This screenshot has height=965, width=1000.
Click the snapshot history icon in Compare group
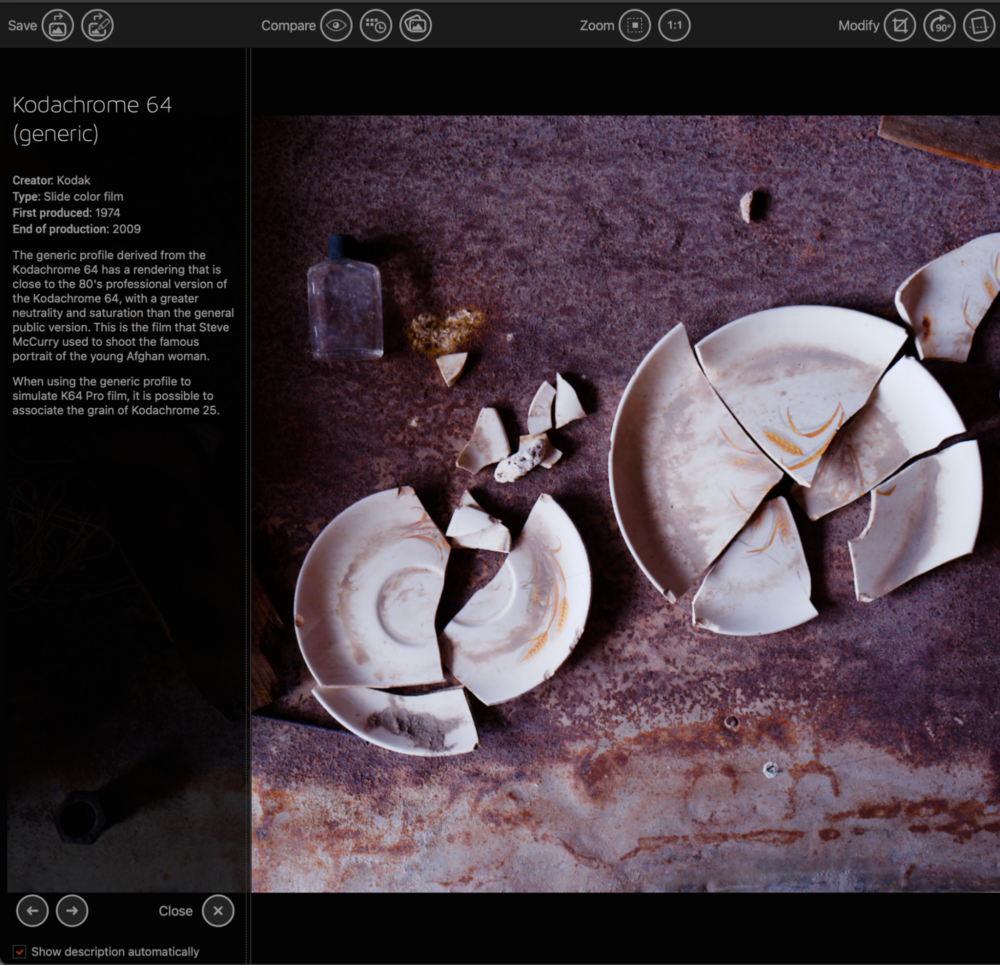click(x=376, y=25)
